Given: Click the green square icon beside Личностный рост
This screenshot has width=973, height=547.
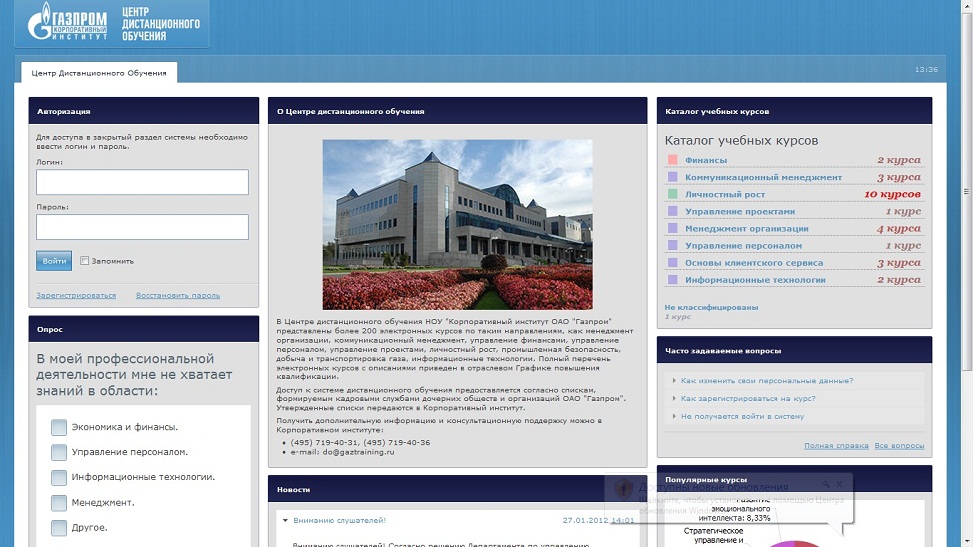Looking at the screenshot, I should pos(673,194).
